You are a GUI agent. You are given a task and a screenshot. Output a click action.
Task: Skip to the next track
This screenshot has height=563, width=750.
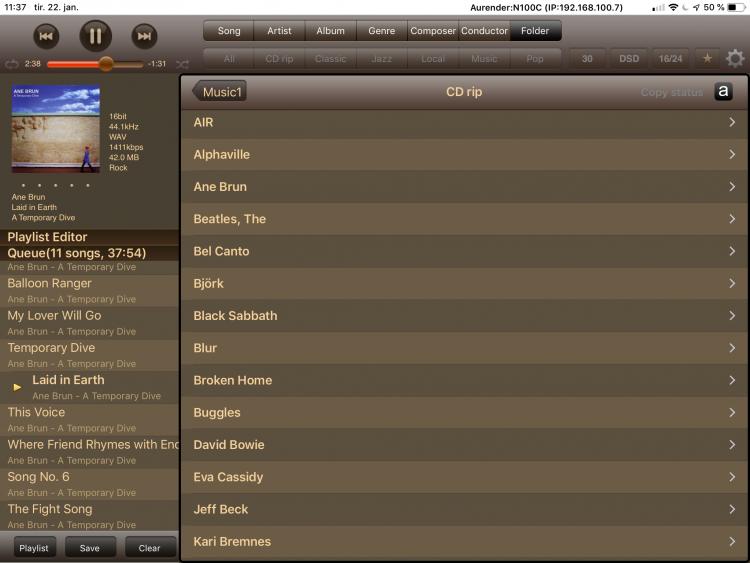[144, 36]
